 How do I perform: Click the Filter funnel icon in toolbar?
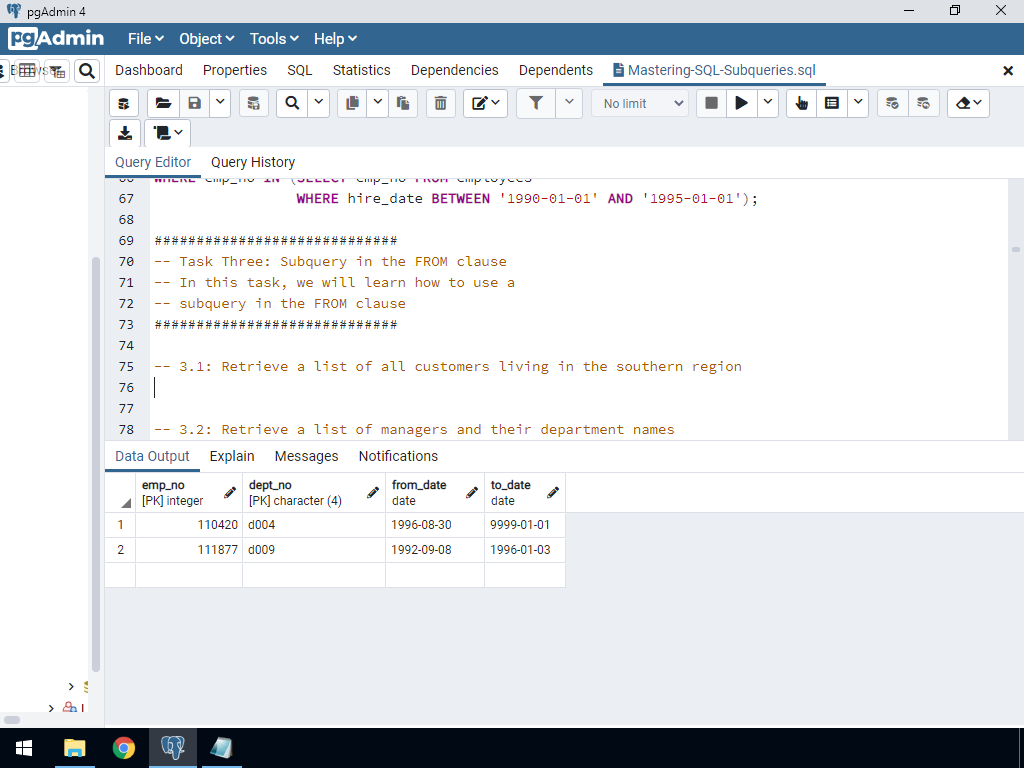click(535, 103)
